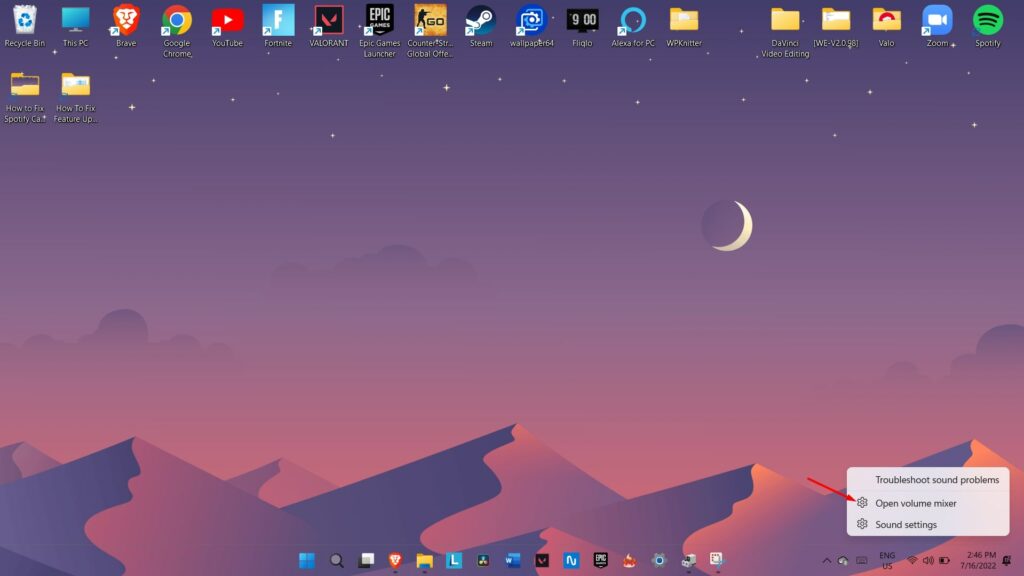The height and width of the screenshot is (576, 1024).
Task: Select the Steam desktop icon
Action: [481, 20]
